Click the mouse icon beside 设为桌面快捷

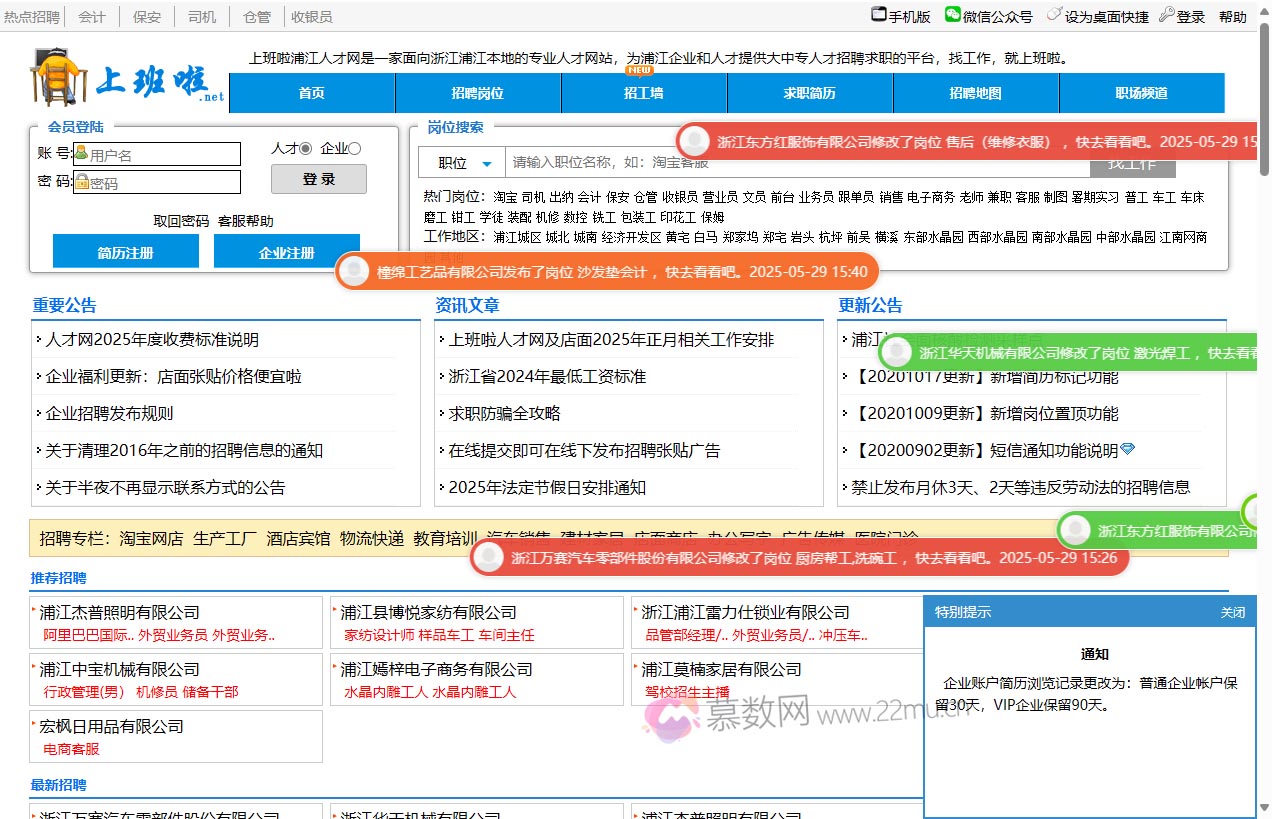[1054, 14]
